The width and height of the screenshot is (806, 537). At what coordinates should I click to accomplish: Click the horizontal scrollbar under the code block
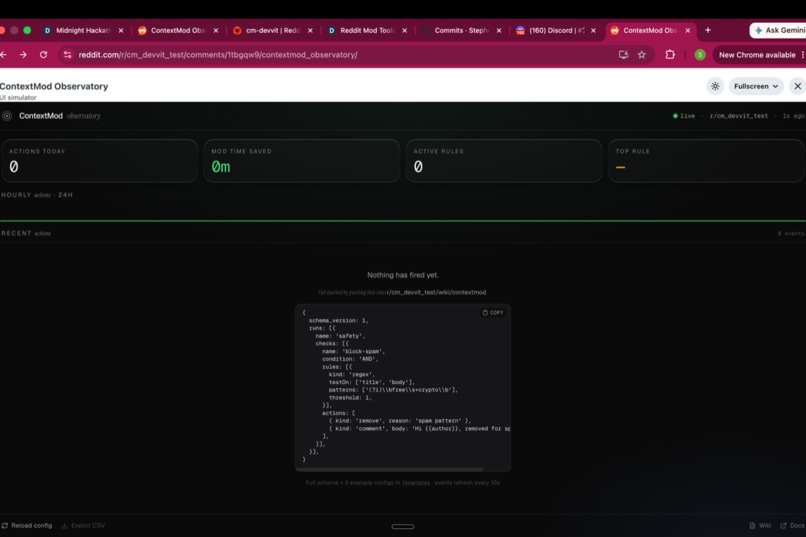pos(390,469)
